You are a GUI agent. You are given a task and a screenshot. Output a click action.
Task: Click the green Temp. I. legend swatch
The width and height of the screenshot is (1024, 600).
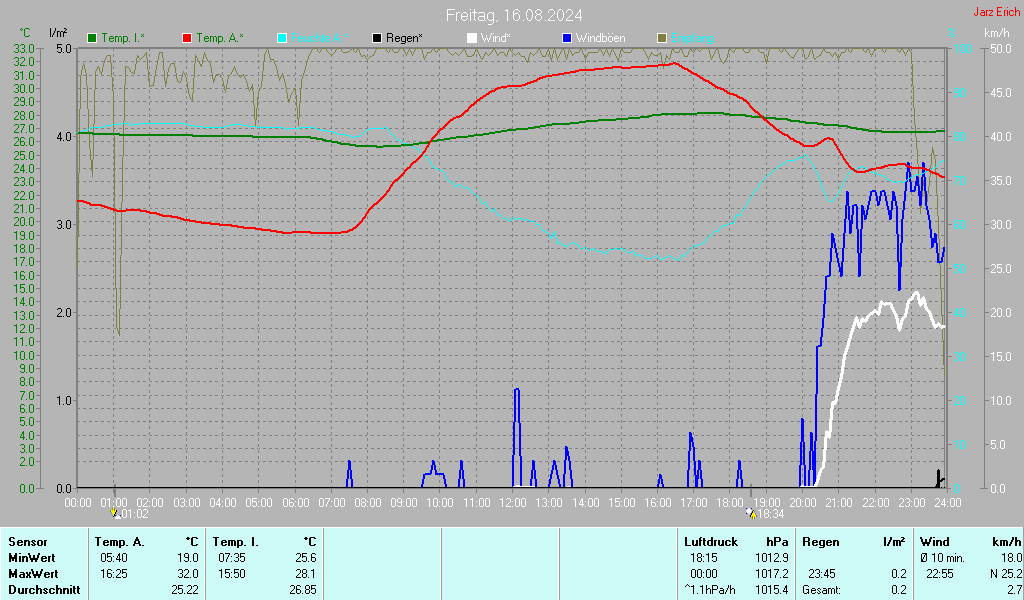click(93, 38)
